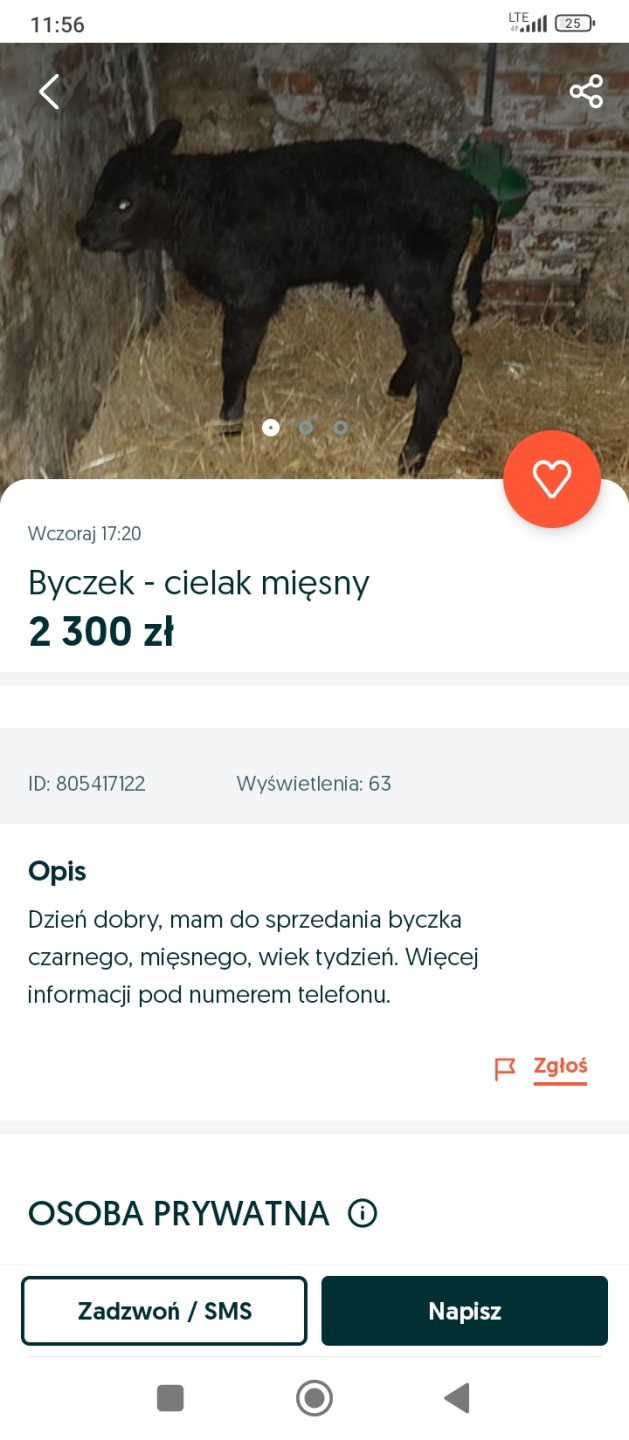
Task: Tap the info icon beside OSOBA PRYWATNA
Action: (362, 1214)
